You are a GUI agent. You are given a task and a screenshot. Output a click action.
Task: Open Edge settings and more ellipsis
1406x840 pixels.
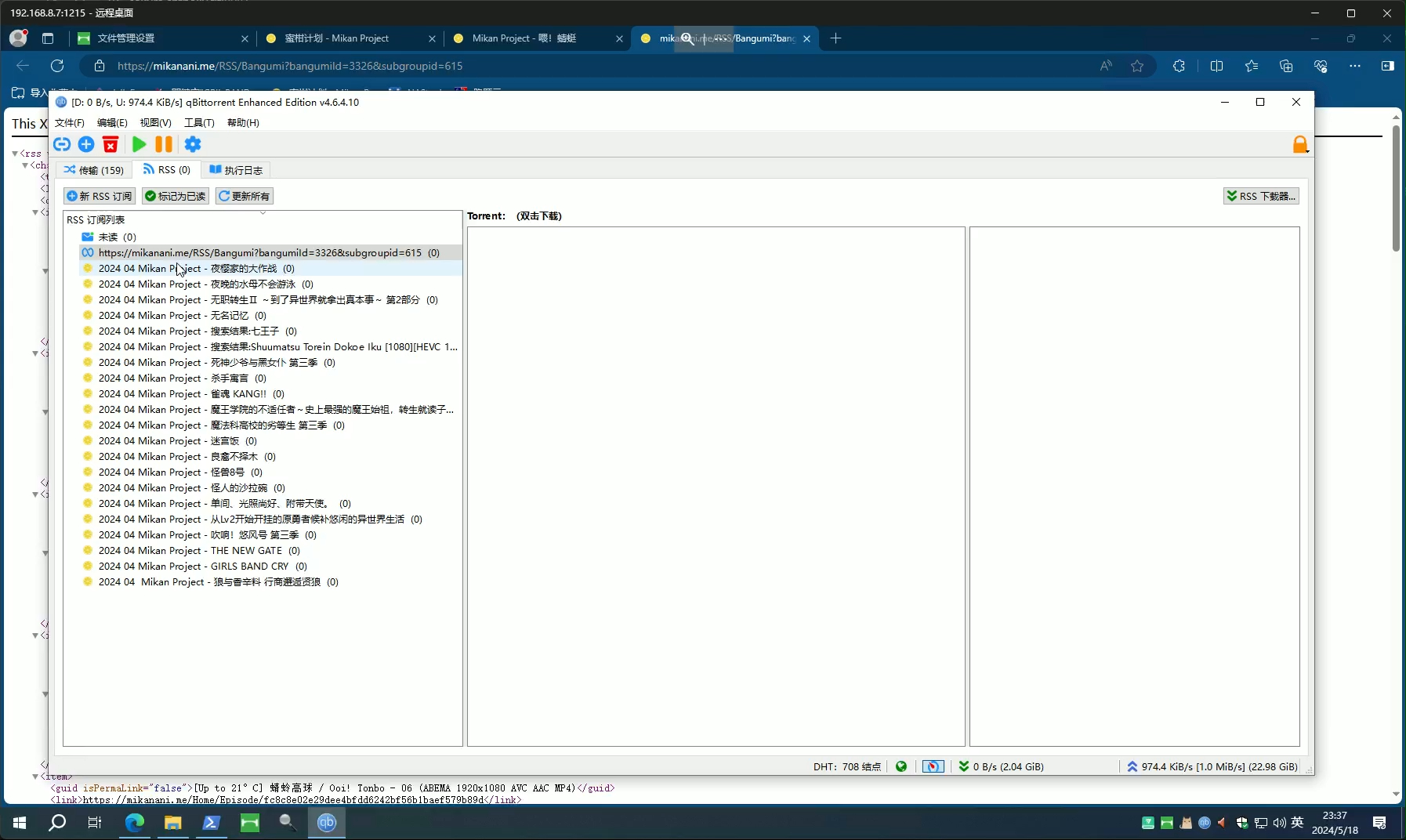tap(1355, 66)
